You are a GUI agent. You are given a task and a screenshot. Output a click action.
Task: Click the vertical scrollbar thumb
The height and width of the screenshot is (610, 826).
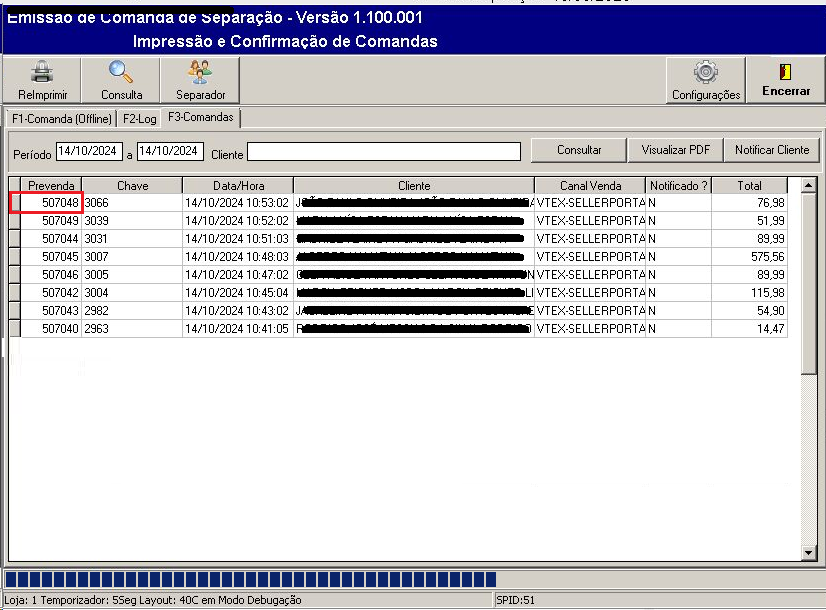[808, 284]
